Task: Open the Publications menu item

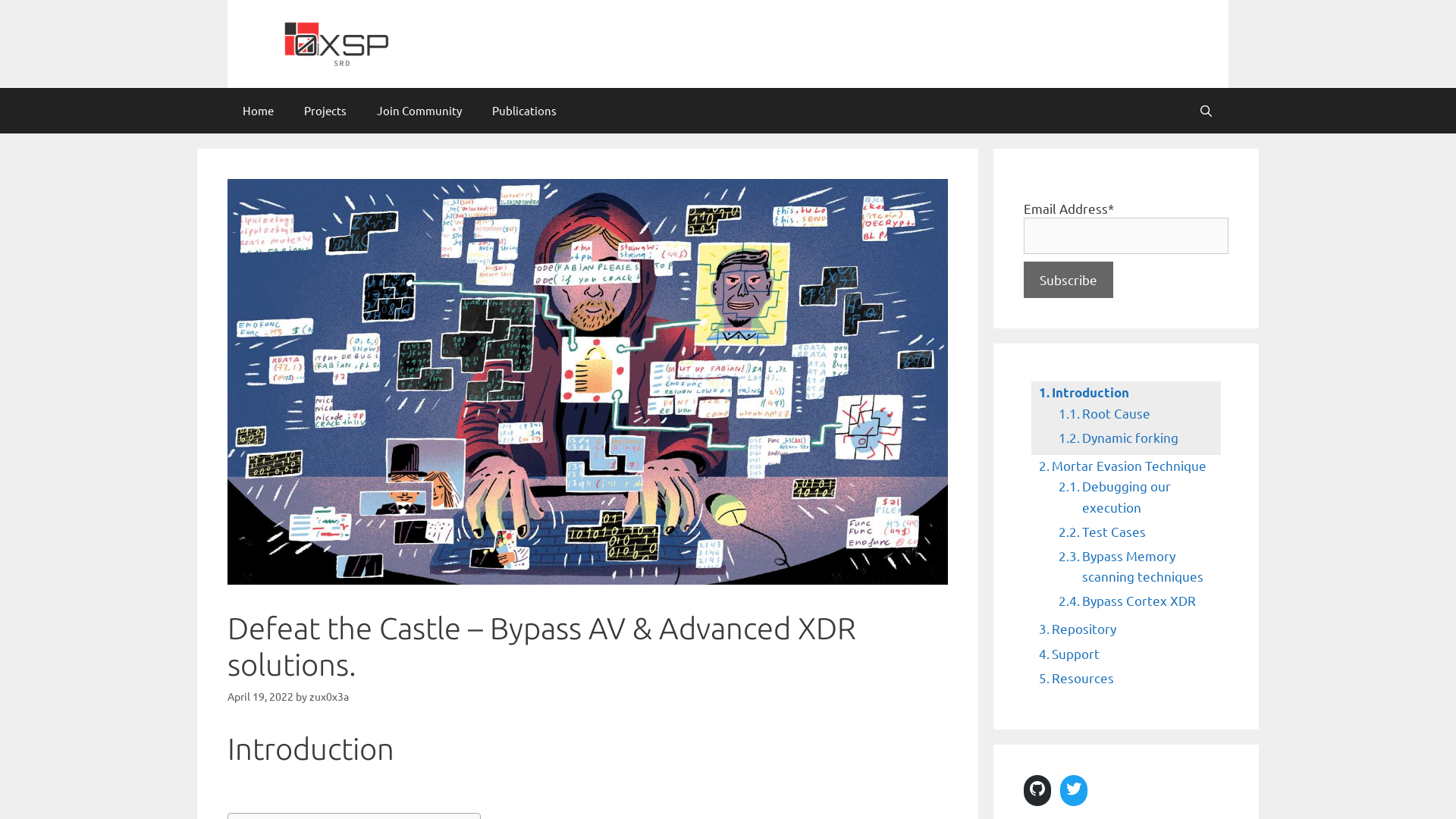Action: (524, 111)
